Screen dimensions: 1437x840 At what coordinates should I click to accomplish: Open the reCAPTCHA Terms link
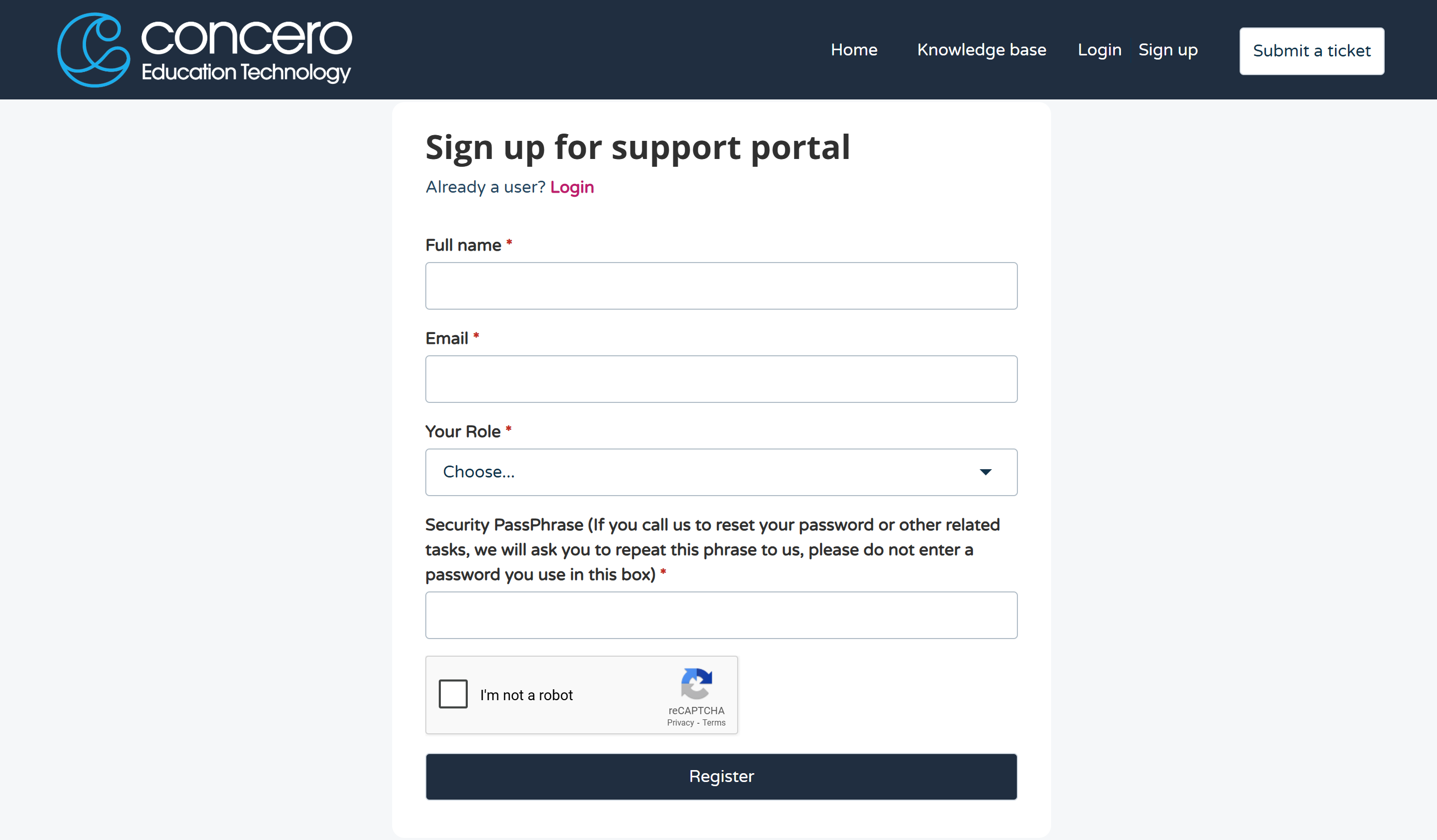pyautogui.click(x=714, y=722)
